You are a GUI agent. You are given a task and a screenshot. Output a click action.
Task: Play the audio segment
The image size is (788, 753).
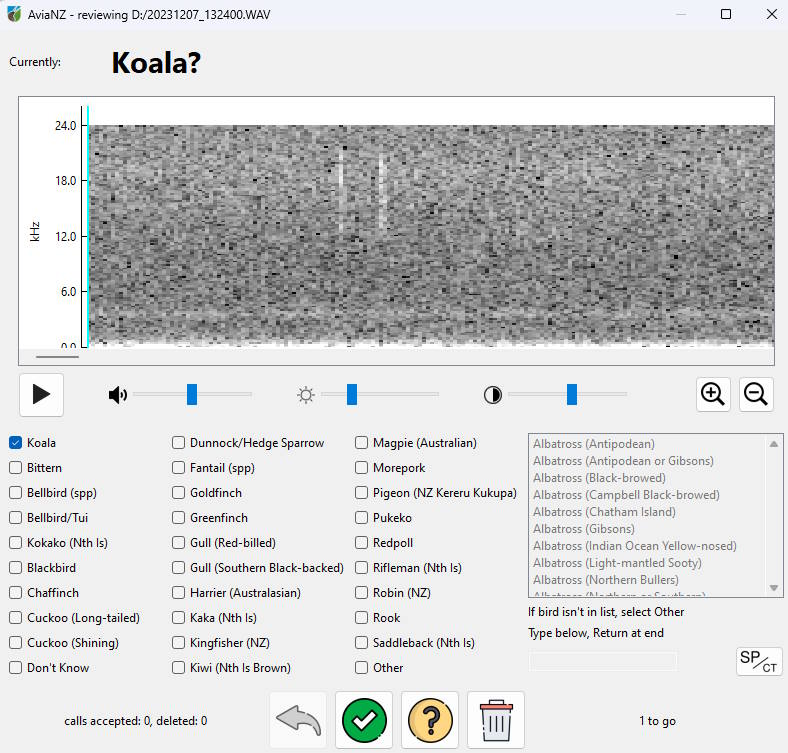click(41, 395)
